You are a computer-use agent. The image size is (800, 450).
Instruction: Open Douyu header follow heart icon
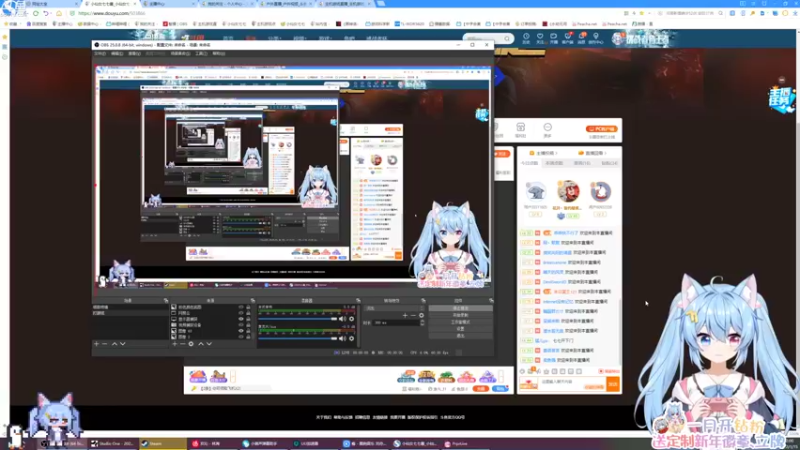point(540,36)
